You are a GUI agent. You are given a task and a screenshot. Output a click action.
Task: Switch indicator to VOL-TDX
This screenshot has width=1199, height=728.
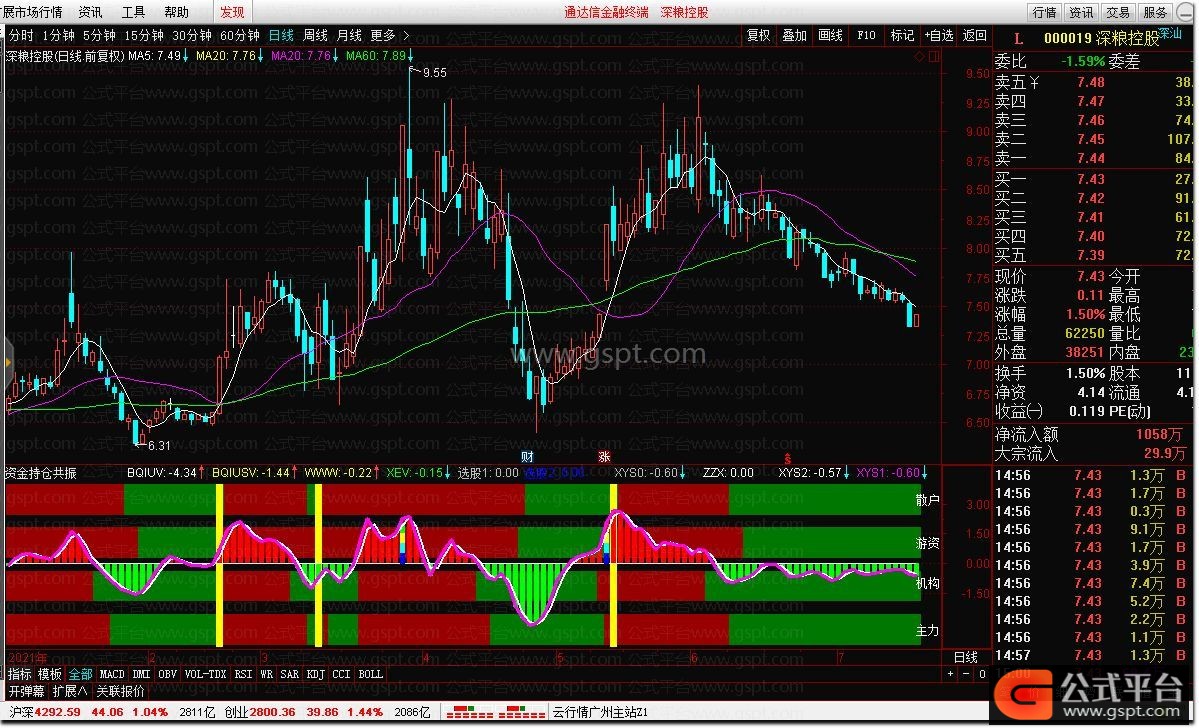pyautogui.click(x=206, y=674)
